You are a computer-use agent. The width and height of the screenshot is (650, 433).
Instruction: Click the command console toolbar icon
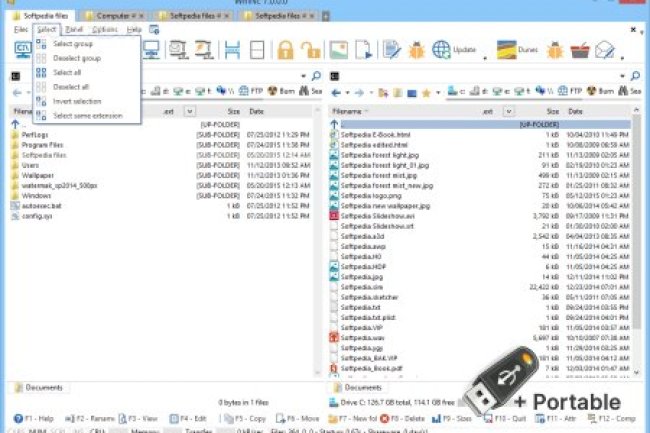(23, 49)
